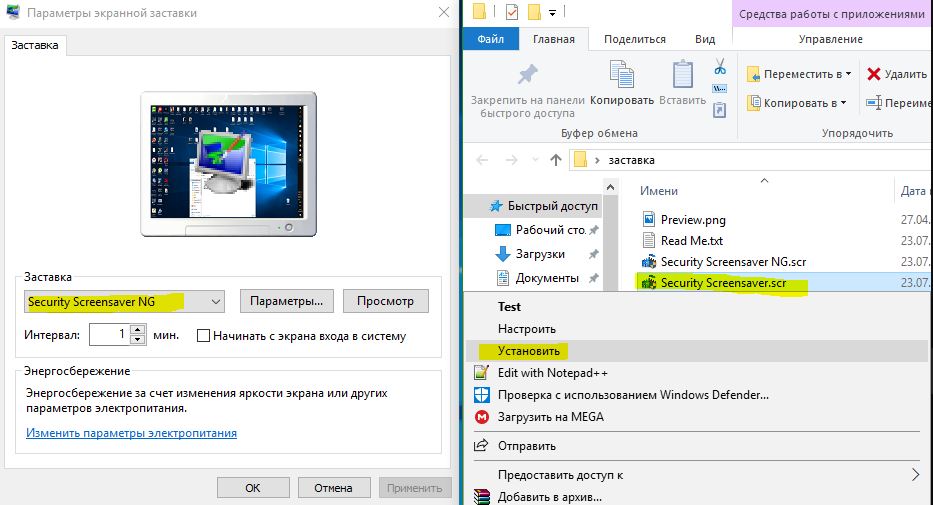Click the screensaver preview monitor image
This screenshot has height=505, width=933.
pyautogui.click(x=228, y=164)
